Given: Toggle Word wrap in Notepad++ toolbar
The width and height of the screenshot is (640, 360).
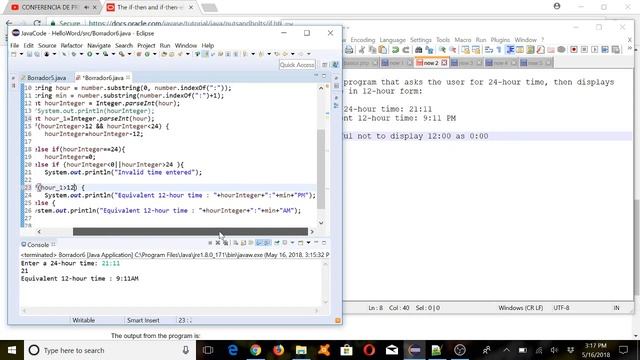Looking at the screenshot, I should 489,50.
